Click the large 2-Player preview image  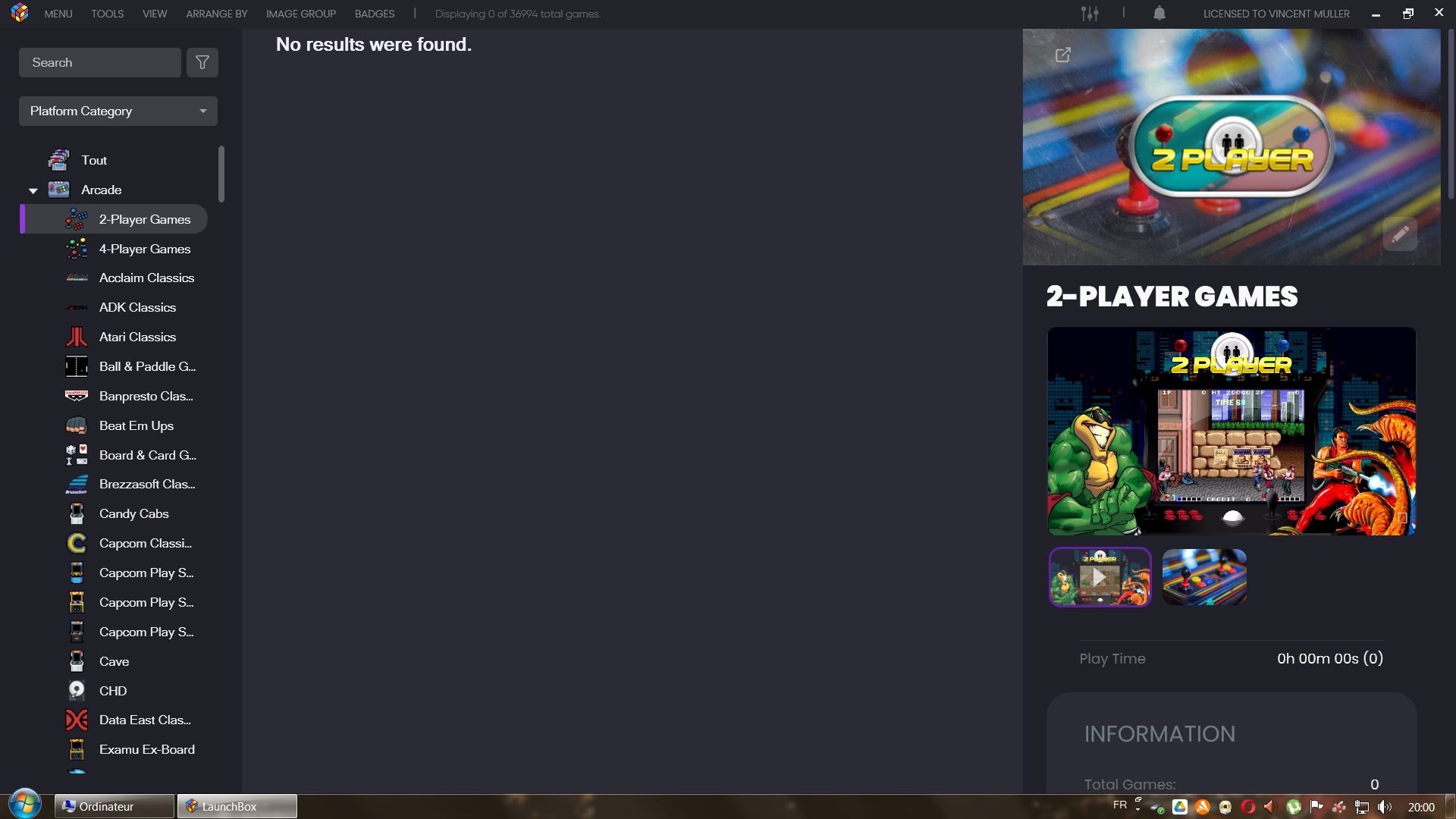pyautogui.click(x=1232, y=431)
